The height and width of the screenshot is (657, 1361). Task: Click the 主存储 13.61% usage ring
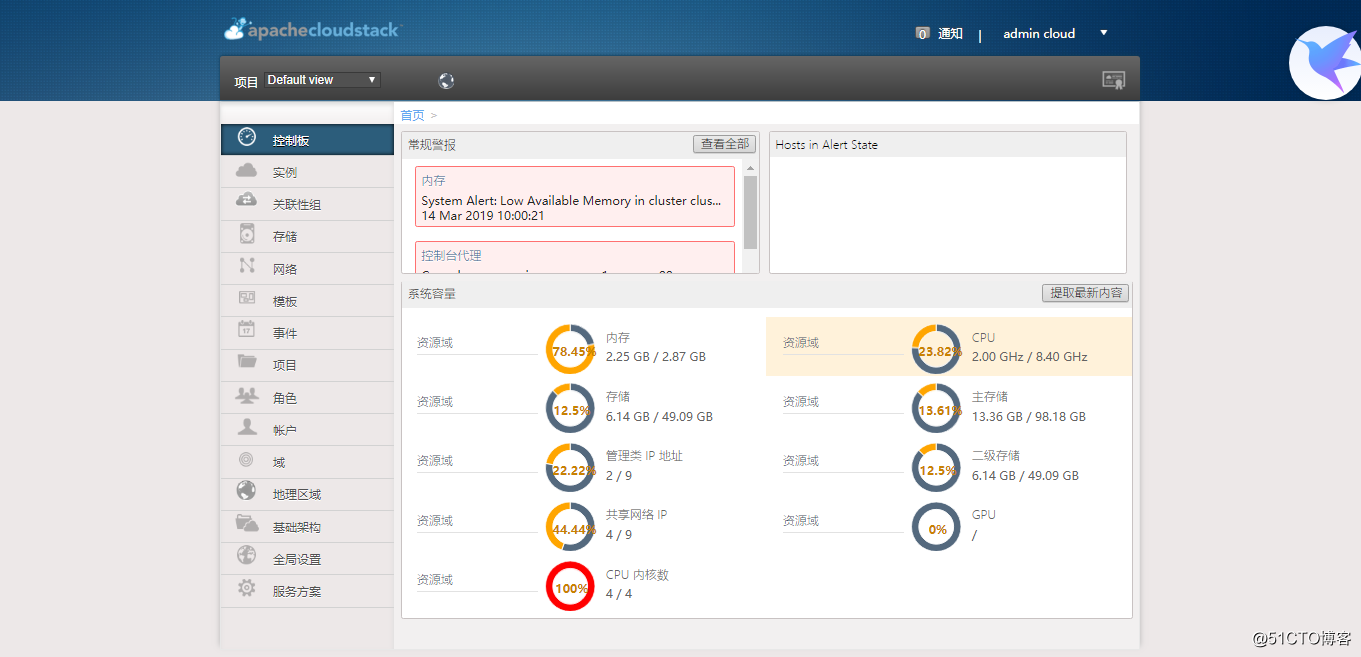(x=937, y=409)
